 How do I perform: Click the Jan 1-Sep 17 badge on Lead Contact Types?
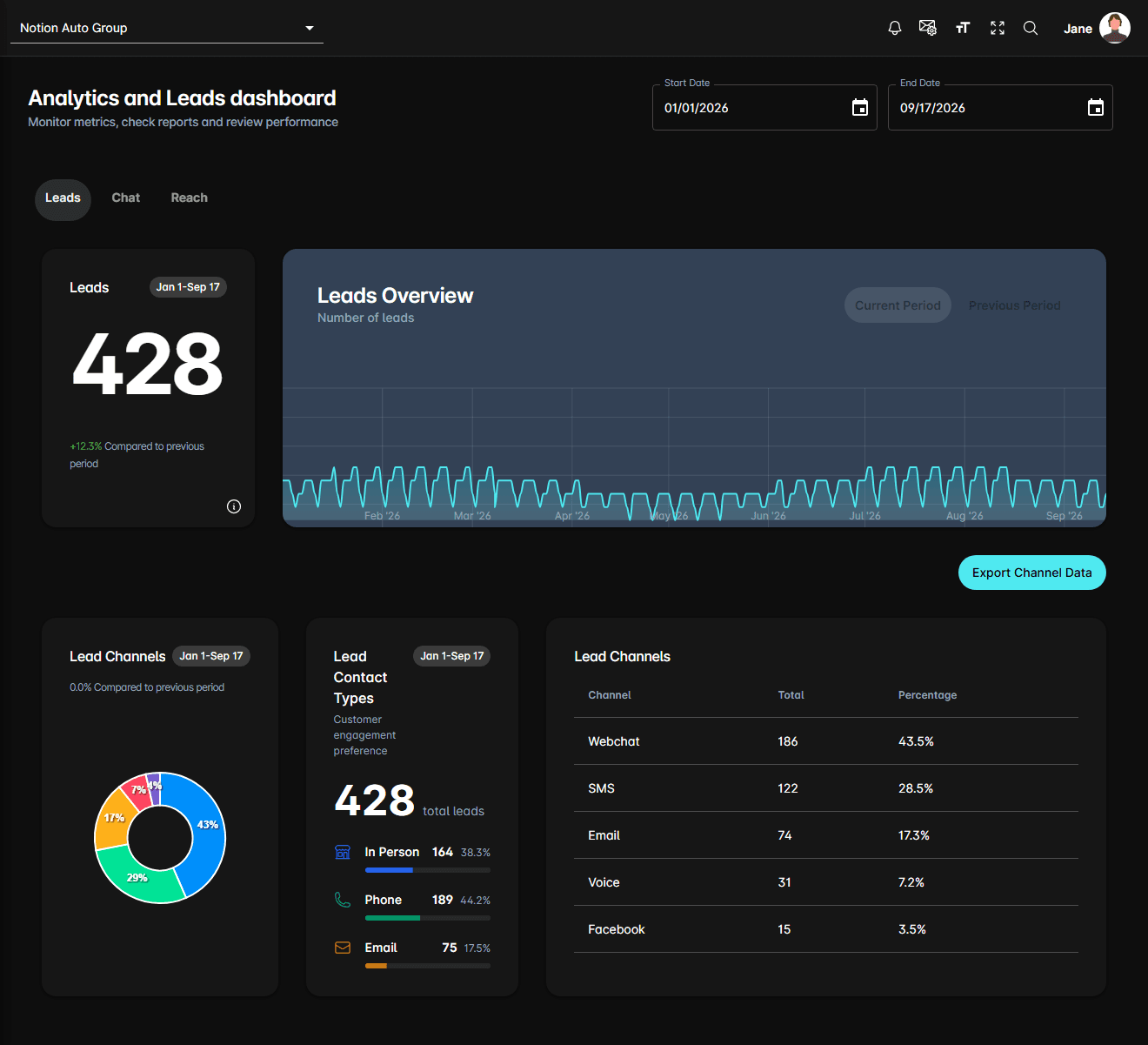tap(452, 656)
